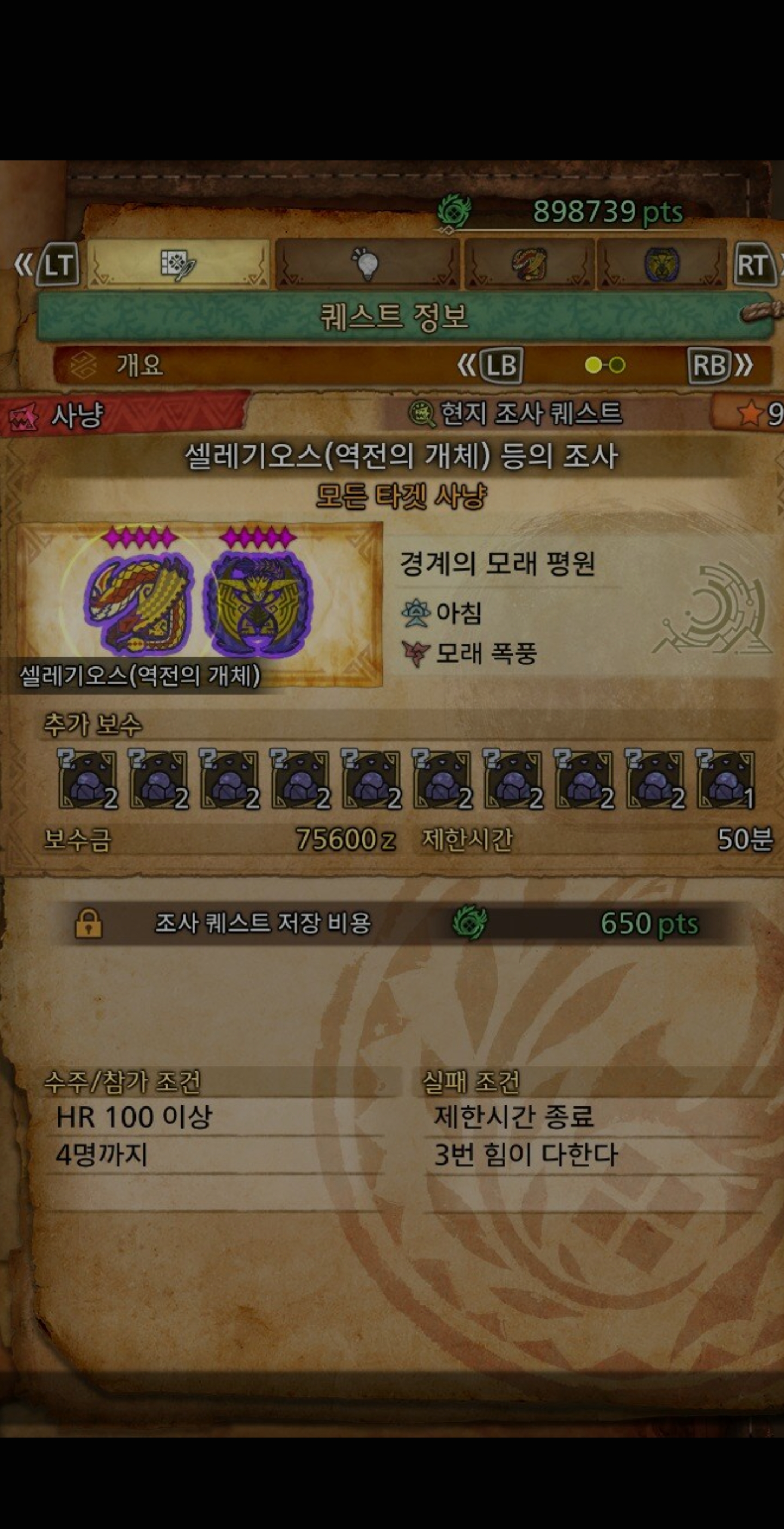Select the second page indicator dot

click(x=617, y=365)
